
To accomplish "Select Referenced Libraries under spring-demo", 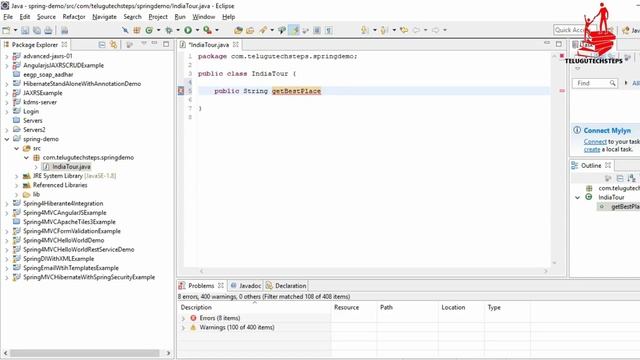I will point(60,185).
